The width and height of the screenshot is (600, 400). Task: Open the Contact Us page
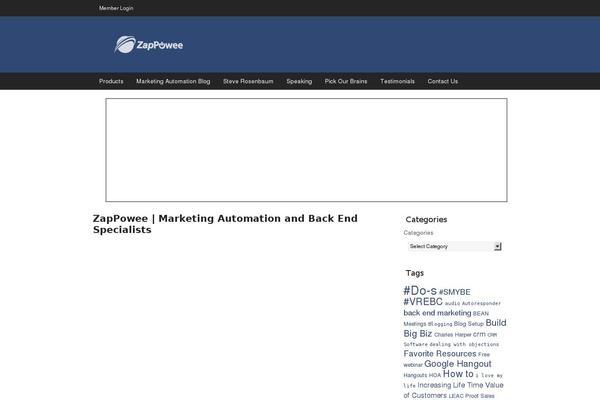coord(442,81)
